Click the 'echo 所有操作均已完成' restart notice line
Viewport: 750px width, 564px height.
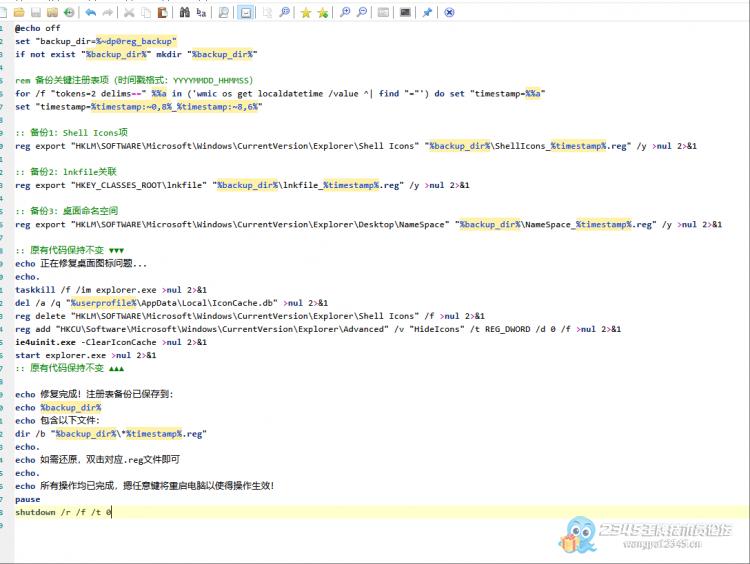coord(145,486)
